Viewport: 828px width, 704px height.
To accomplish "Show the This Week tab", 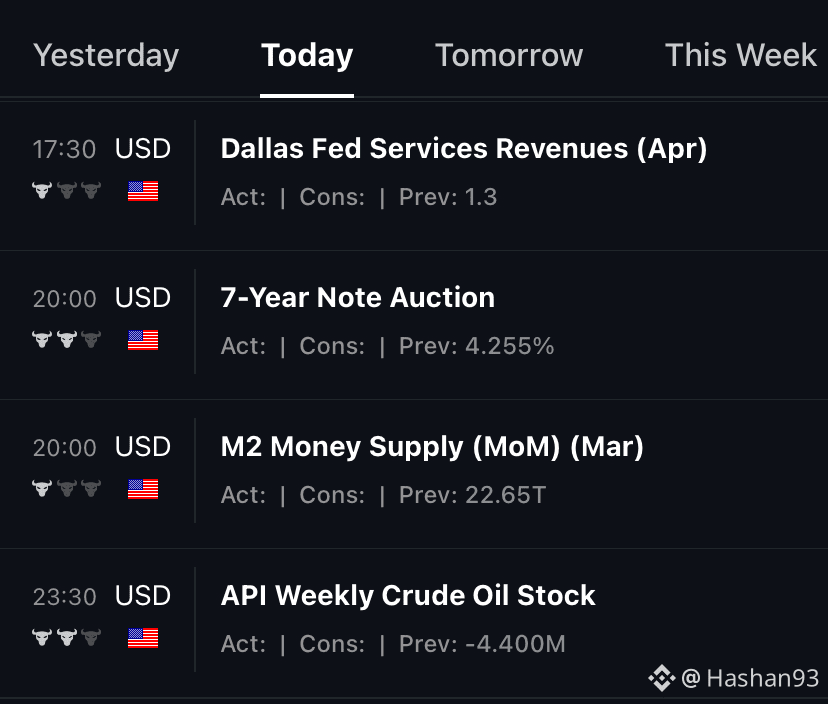I will (x=741, y=55).
